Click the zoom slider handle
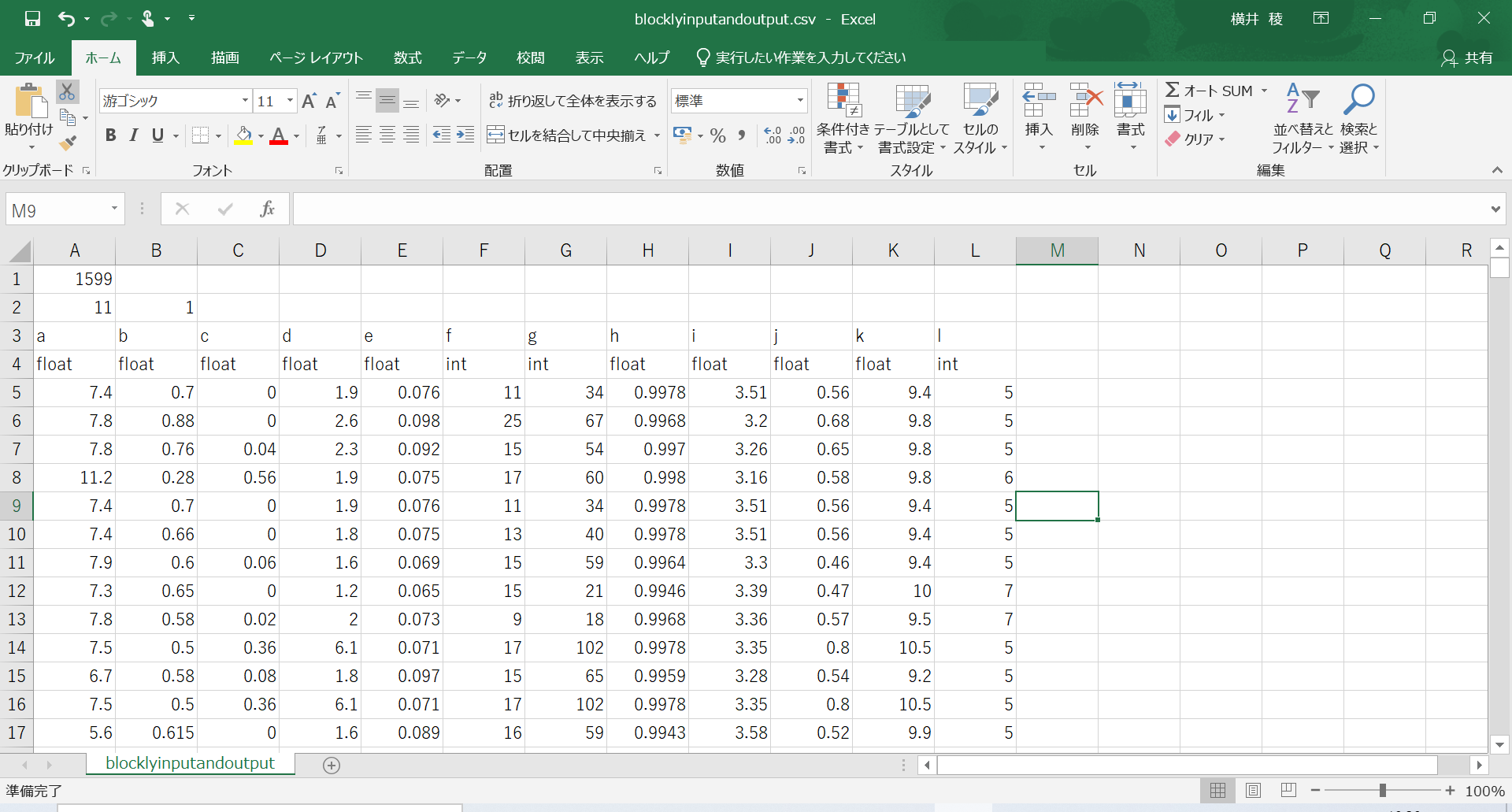 (x=1382, y=790)
